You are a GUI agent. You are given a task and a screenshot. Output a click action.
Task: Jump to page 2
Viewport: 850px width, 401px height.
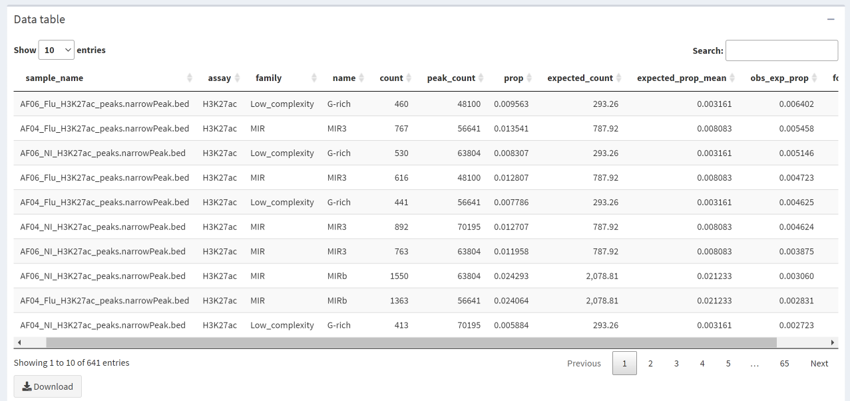click(x=650, y=364)
